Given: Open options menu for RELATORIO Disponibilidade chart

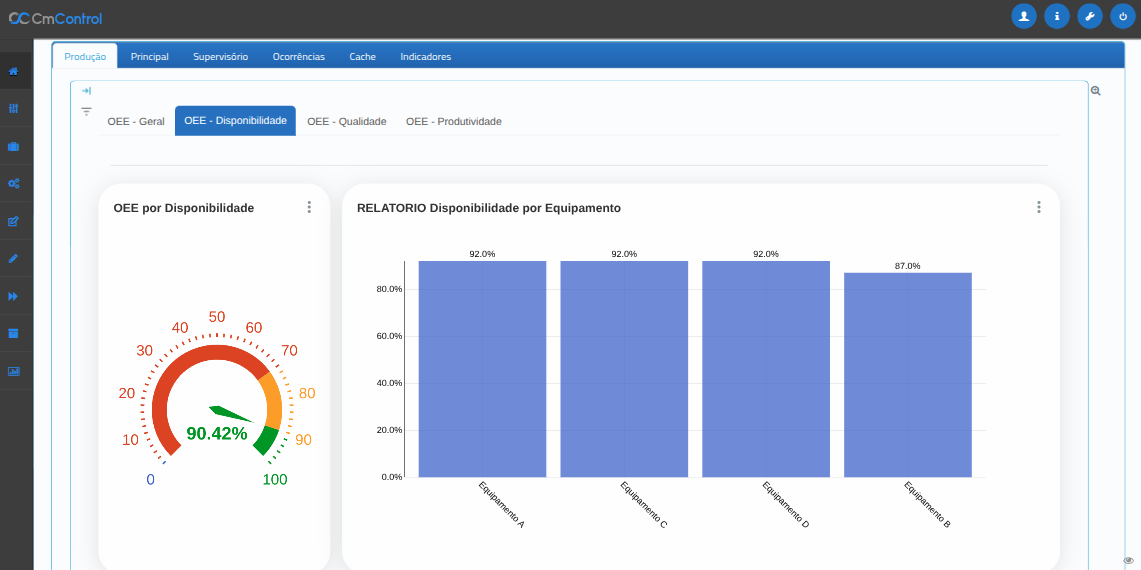Looking at the screenshot, I should pyautogui.click(x=1038, y=207).
